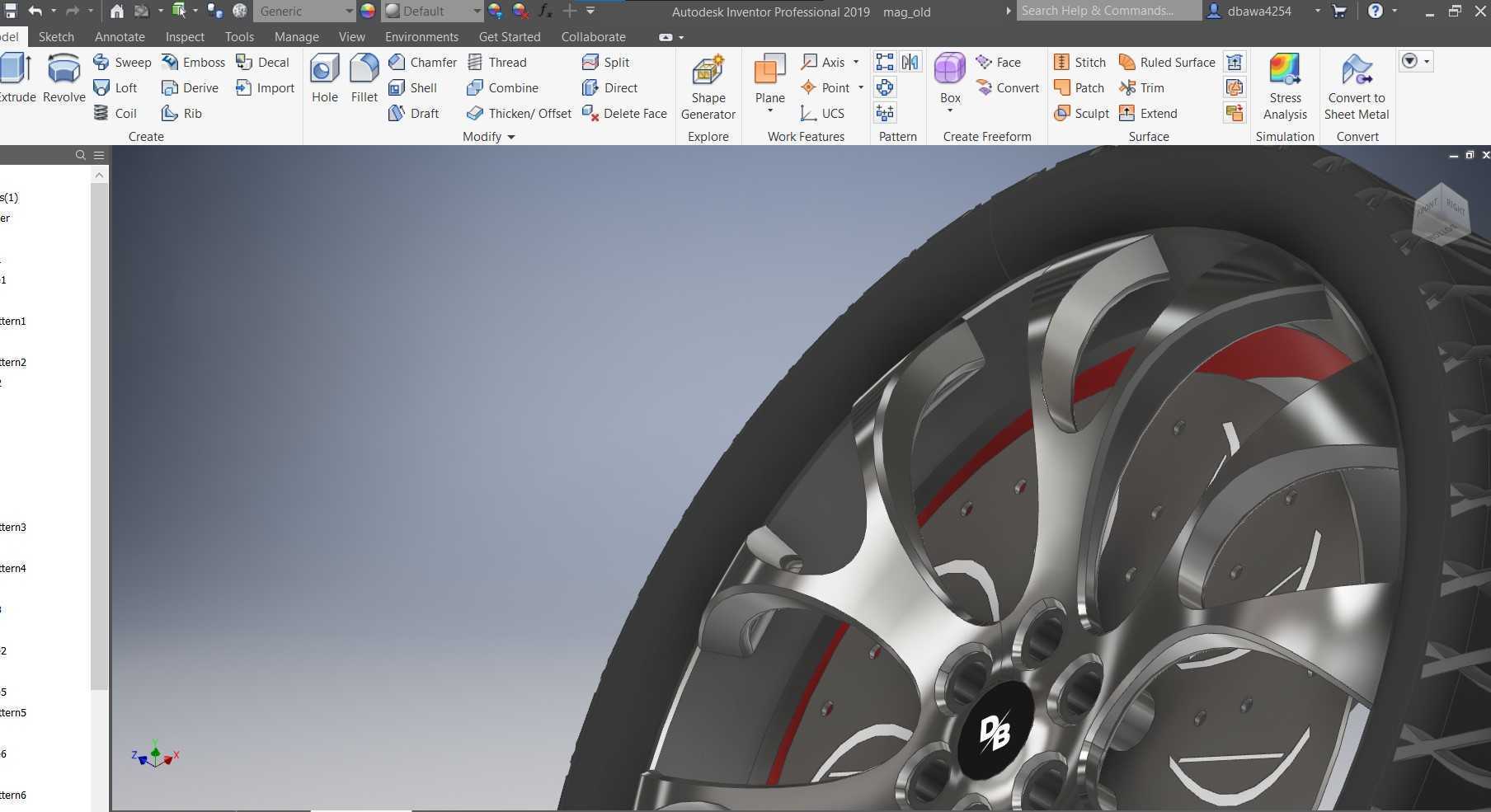
Task: Select the Stitch surface tool
Action: tap(1079, 62)
